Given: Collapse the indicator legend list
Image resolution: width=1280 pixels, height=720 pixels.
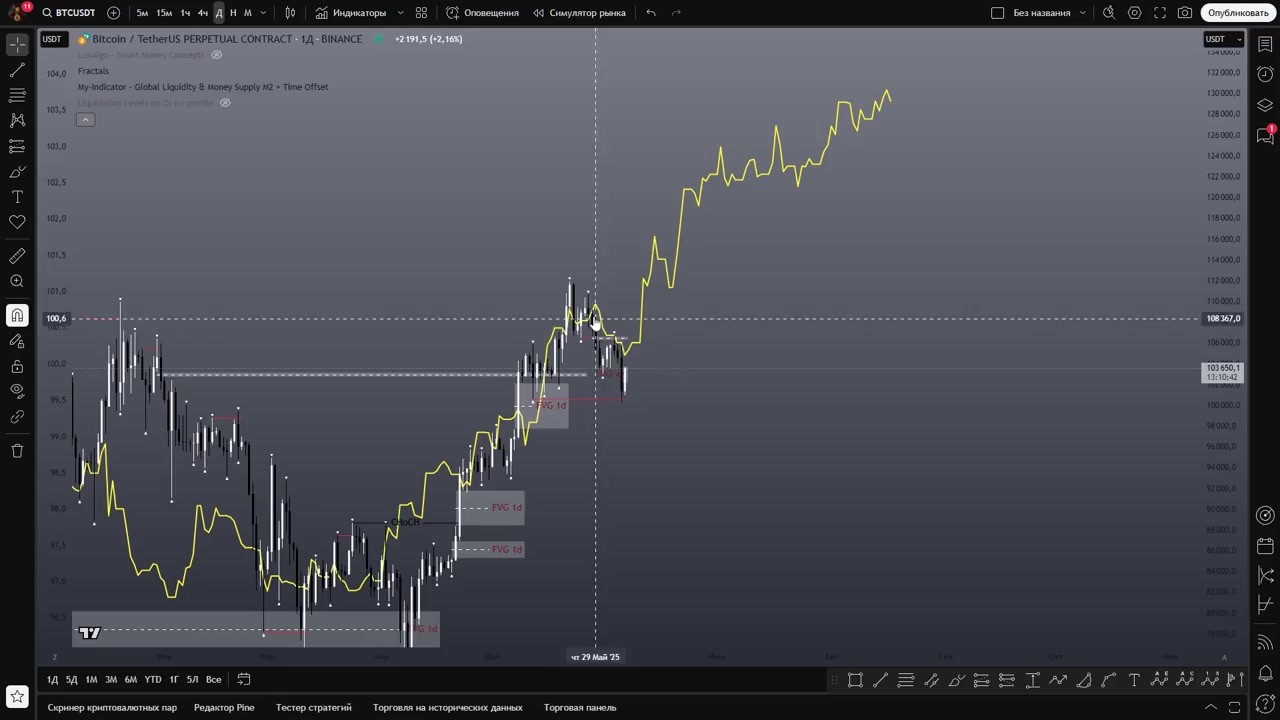Looking at the screenshot, I should [85, 120].
